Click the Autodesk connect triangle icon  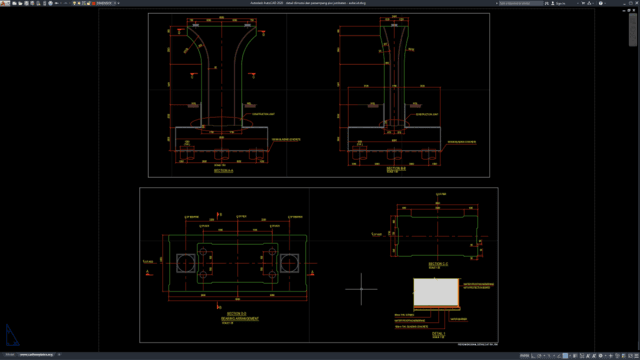point(589,3)
